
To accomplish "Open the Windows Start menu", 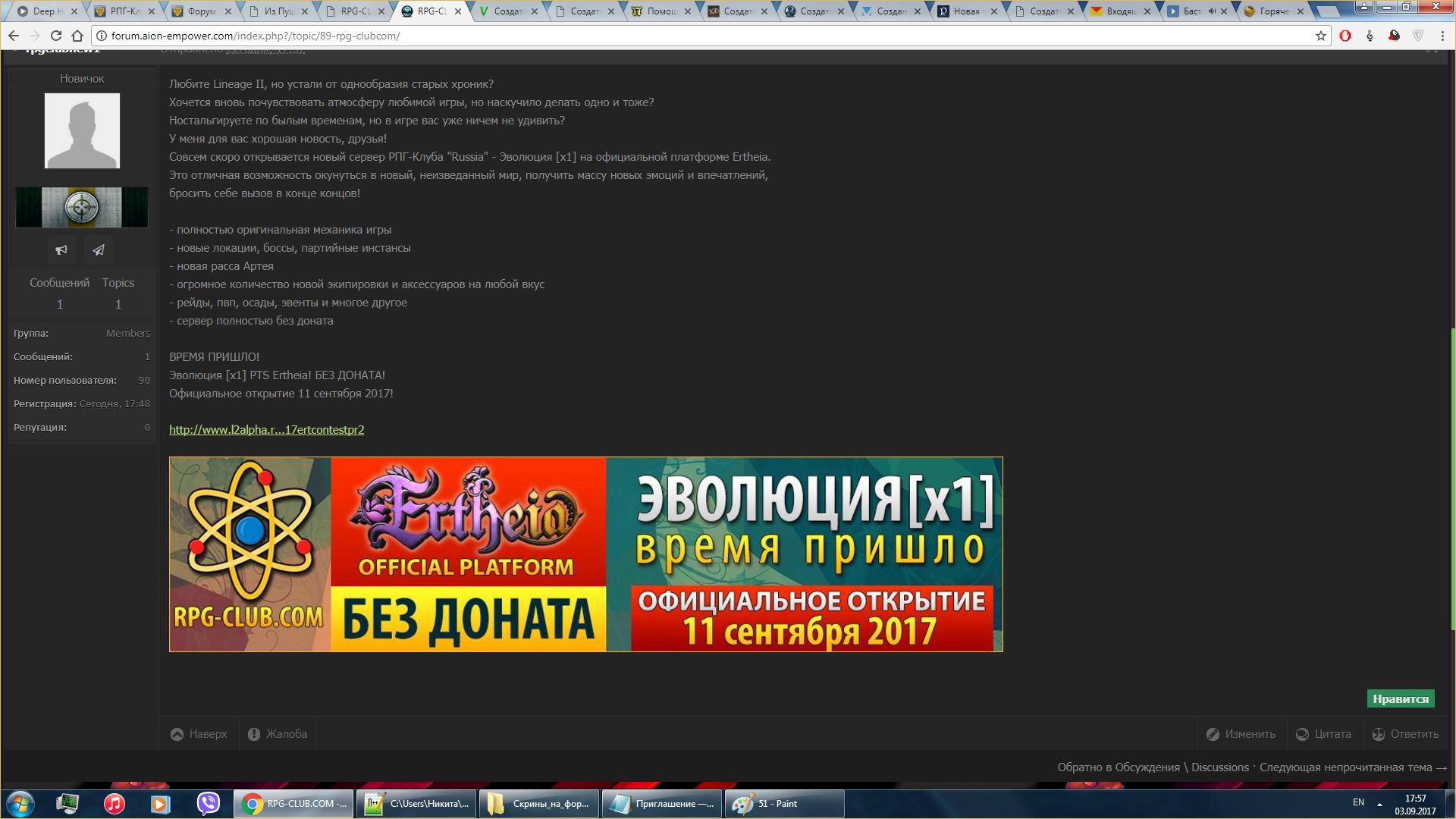I will [x=20, y=804].
